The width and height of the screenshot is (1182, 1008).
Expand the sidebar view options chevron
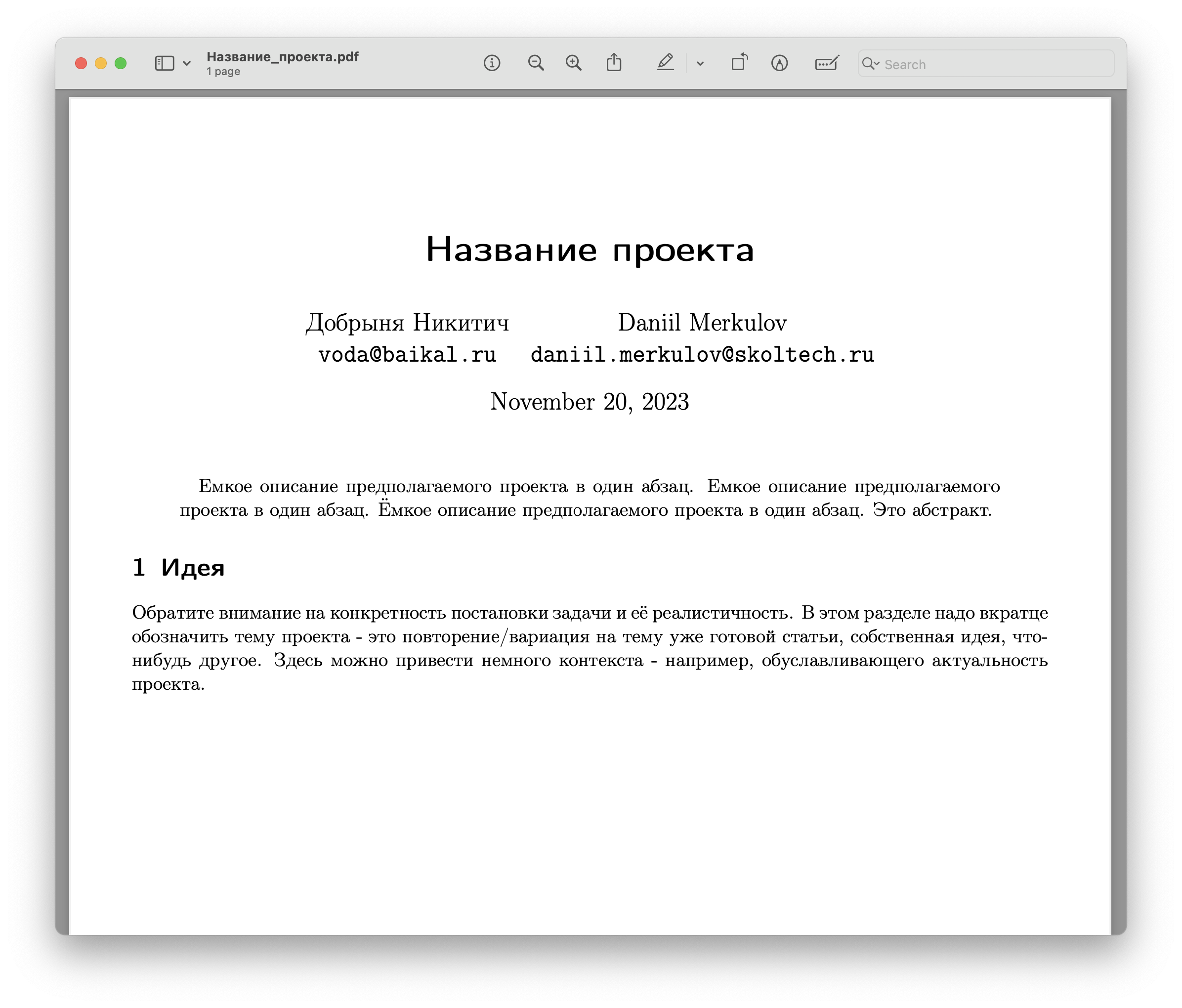[x=187, y=63]
